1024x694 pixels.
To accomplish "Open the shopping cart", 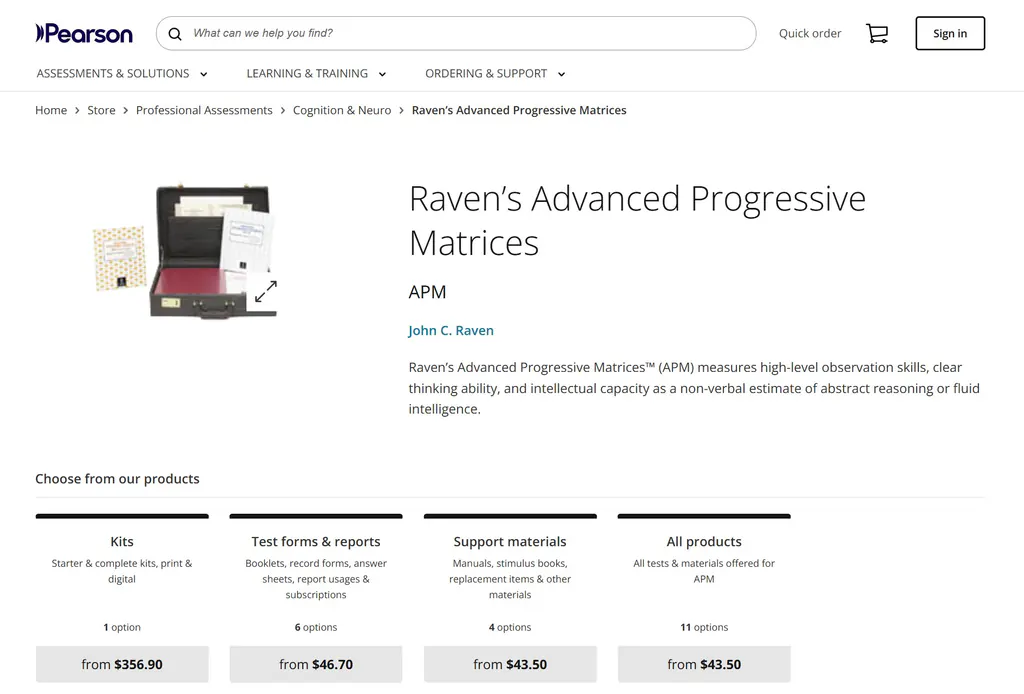I will (x=877, y=33).
